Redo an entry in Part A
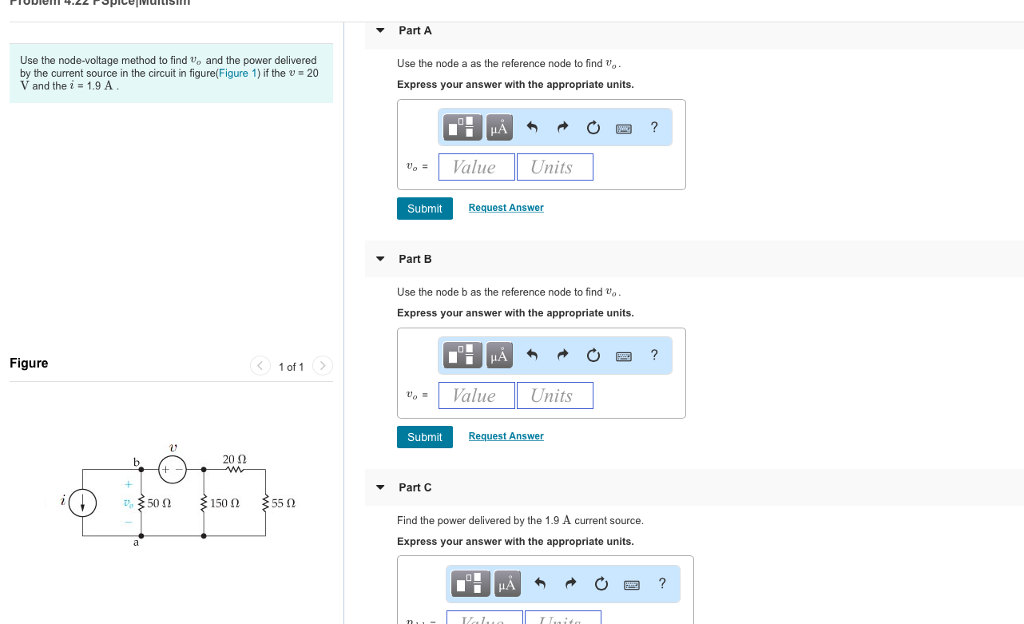Viewport: 1024px width, 624px height. tap(562, 127)
